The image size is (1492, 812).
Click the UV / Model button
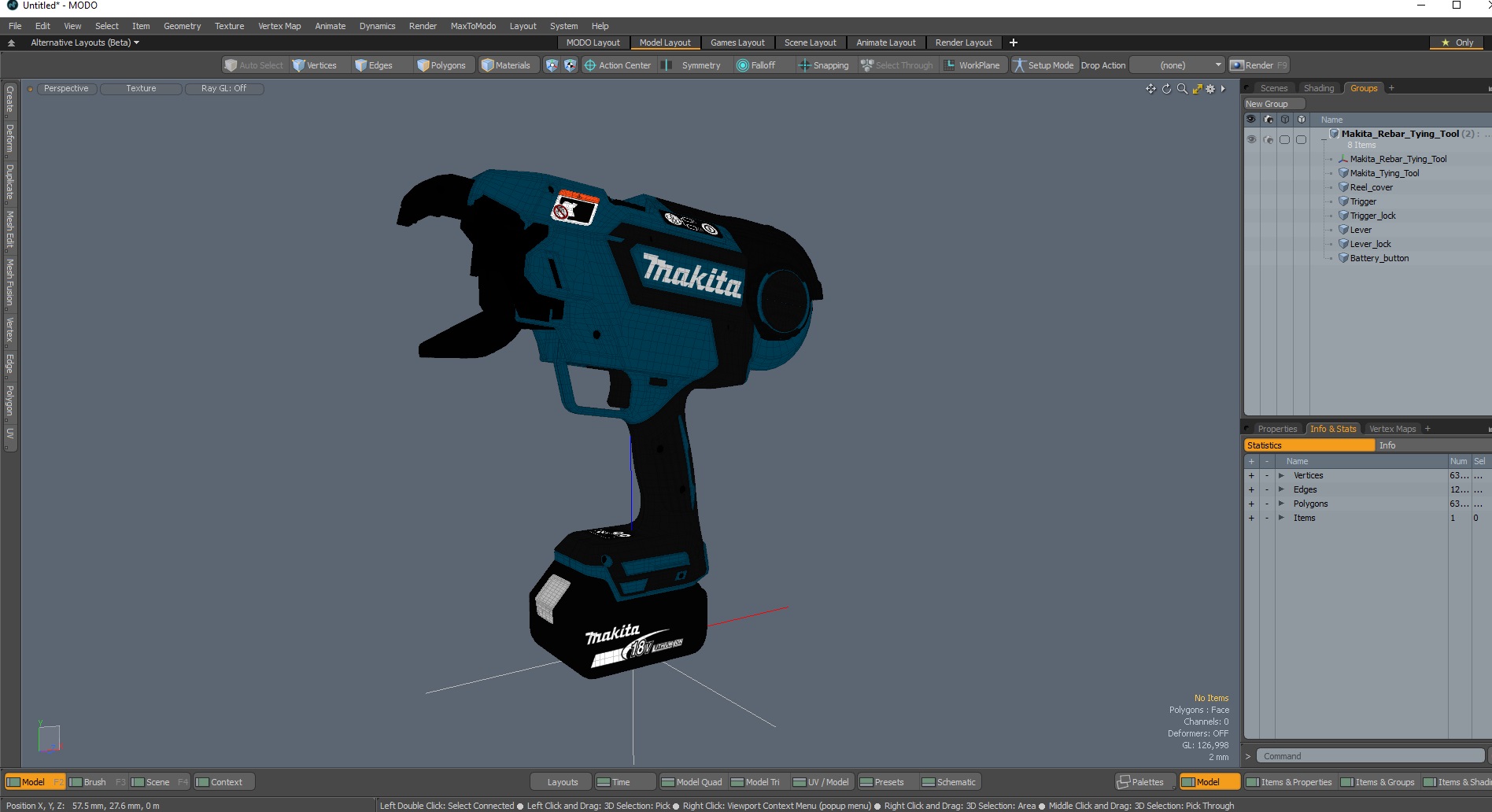821,782
